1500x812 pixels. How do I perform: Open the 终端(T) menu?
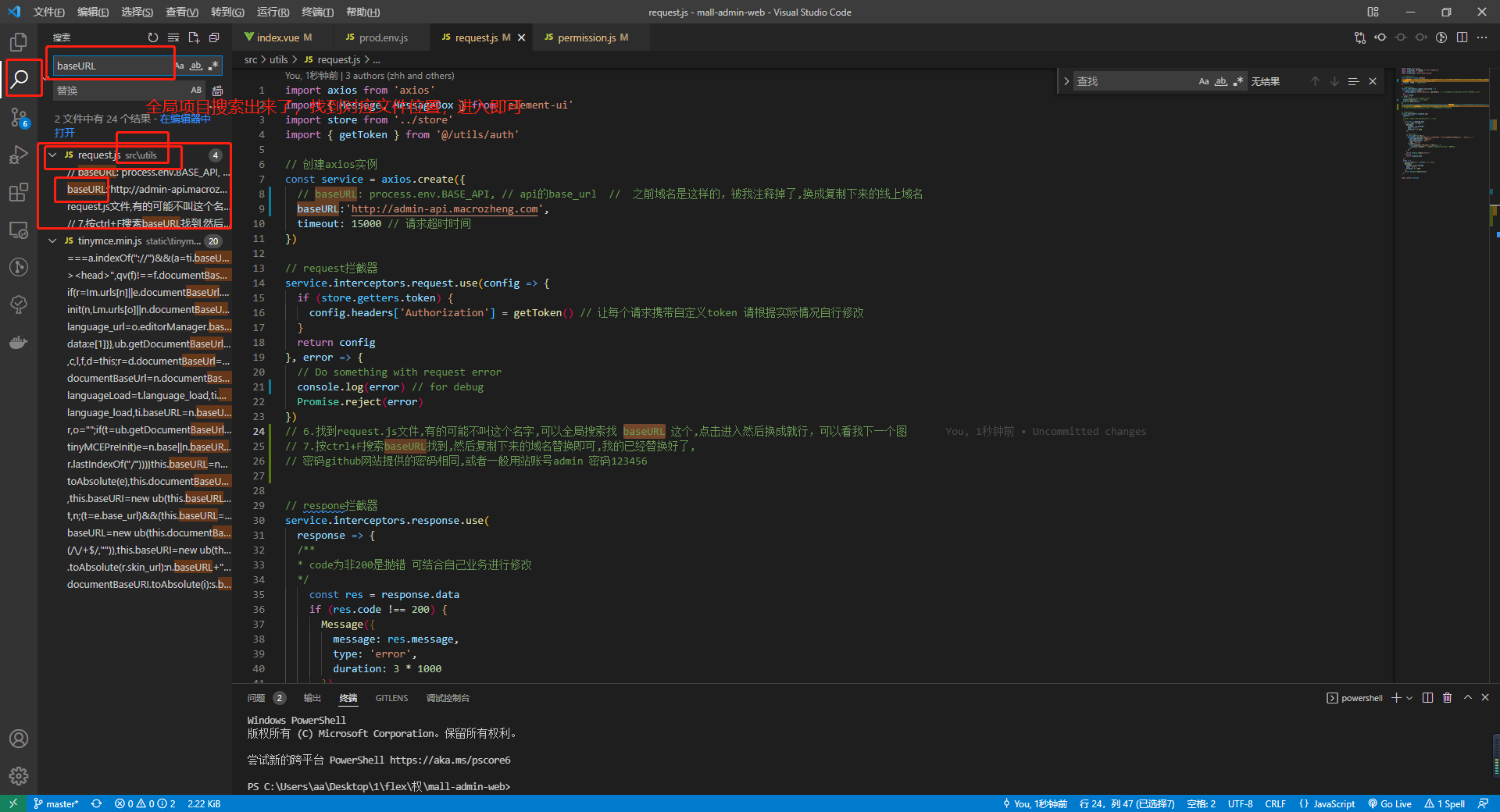coord(317,12)
